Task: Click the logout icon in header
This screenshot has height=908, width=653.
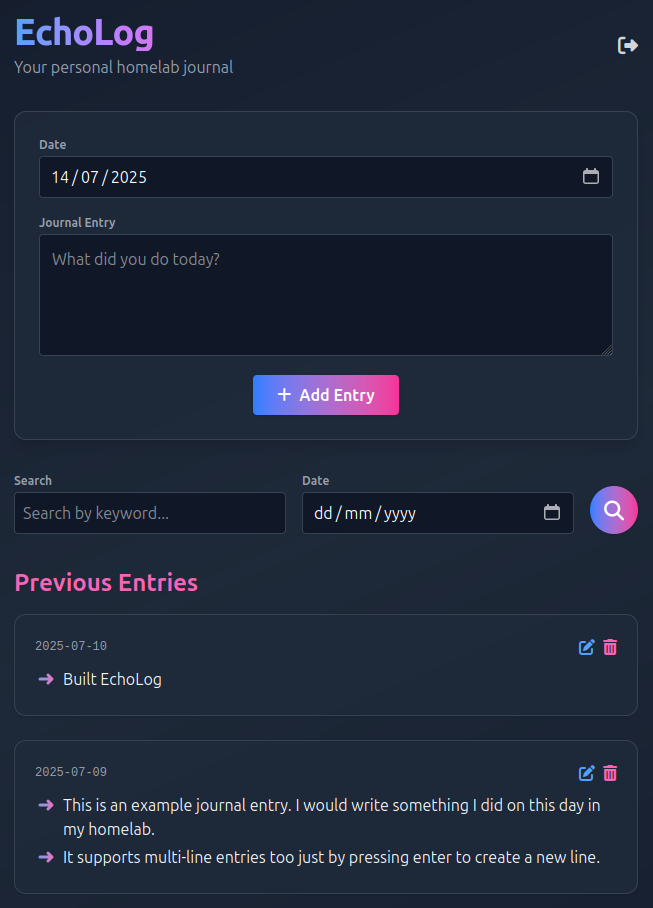Action: pos(628,45)
